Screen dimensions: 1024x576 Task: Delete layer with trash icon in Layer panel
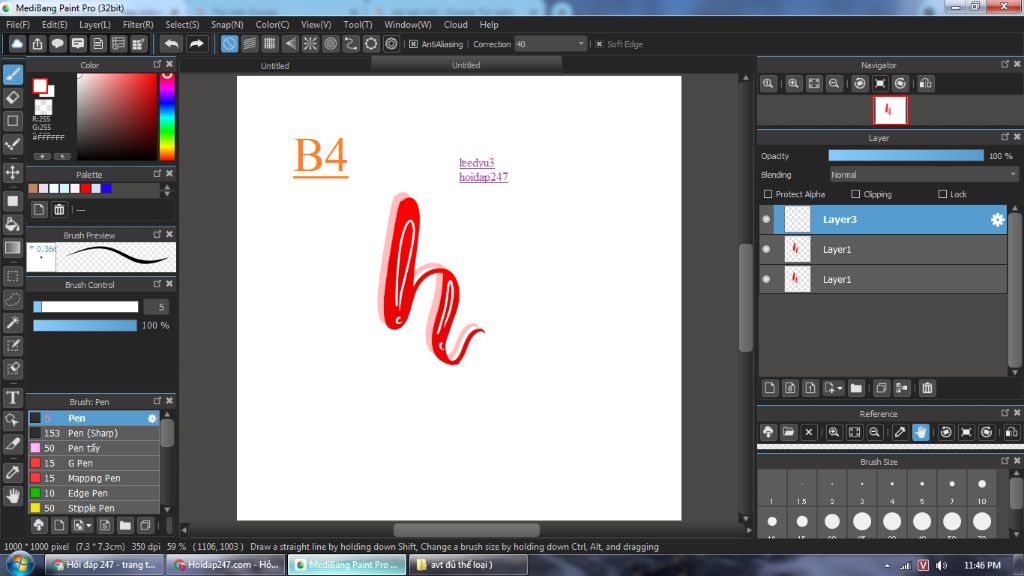pyautogui.click(x=927, y=388)
